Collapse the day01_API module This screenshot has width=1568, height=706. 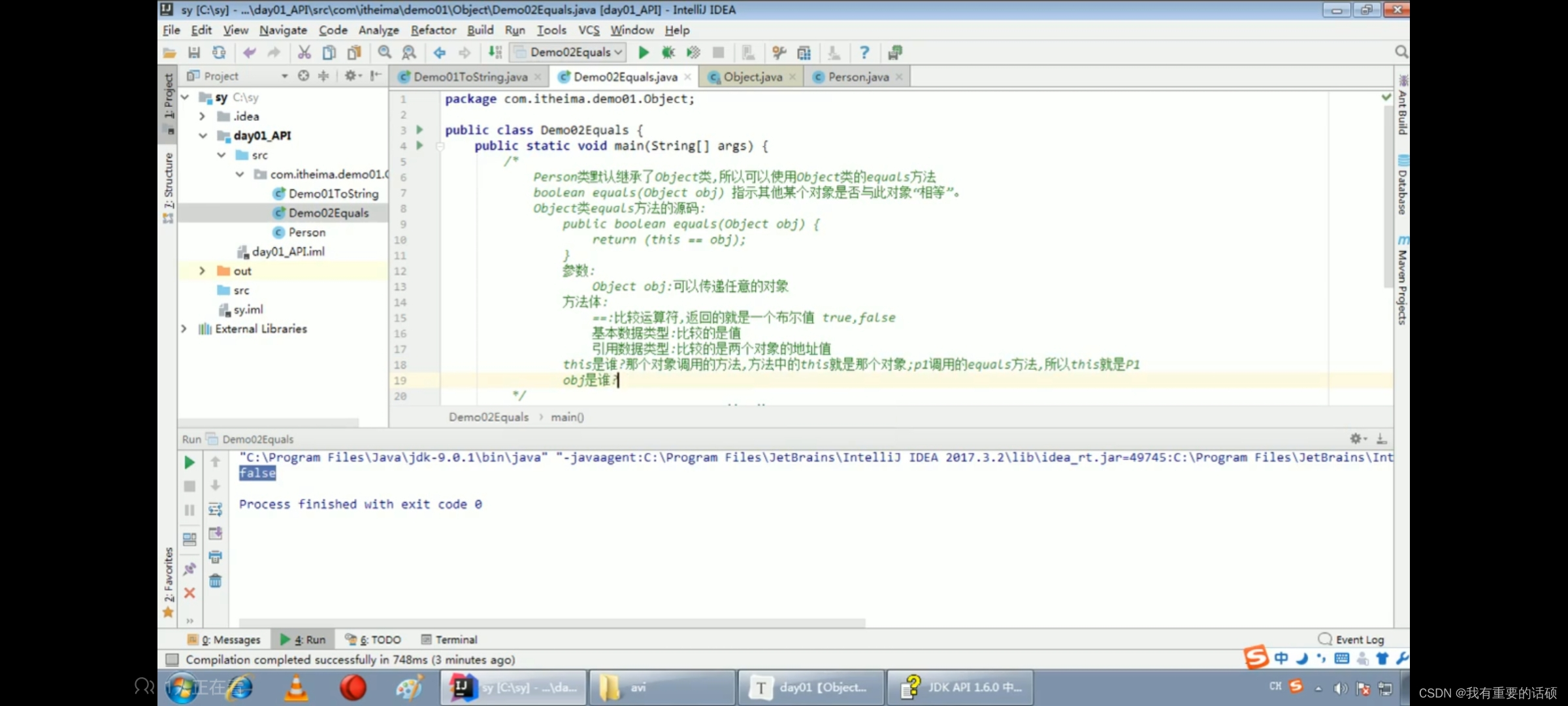[x=203, y=135]
